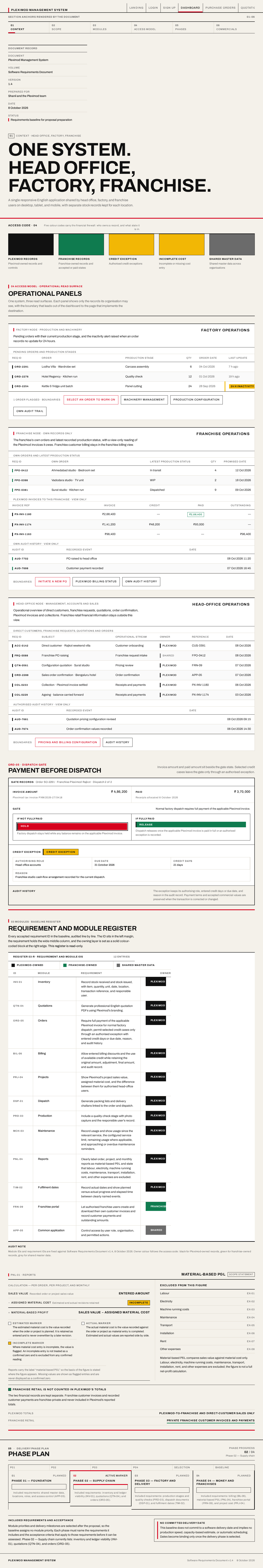
Task: Jump to the 02 Scope section anchor
Action: coord(70,27)
